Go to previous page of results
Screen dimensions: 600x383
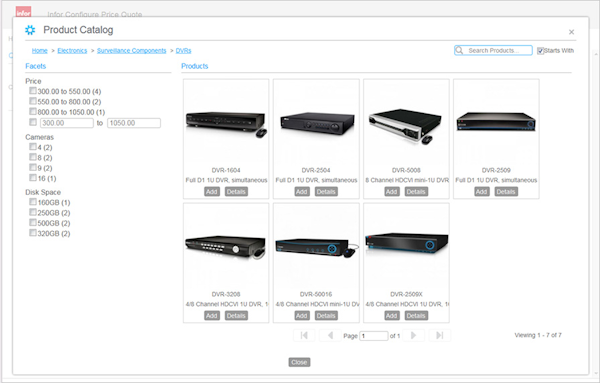[x=330, y=336]
